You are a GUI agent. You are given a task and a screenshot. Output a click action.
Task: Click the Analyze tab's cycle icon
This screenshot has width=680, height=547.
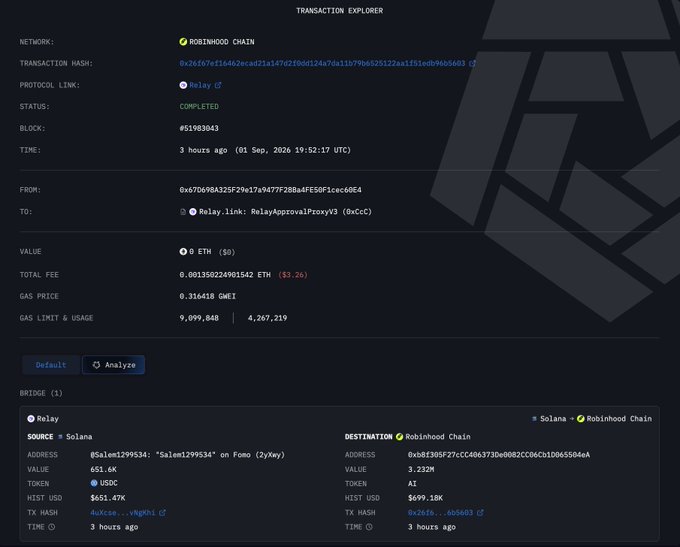pyautogui.click(x=96, y=365)
